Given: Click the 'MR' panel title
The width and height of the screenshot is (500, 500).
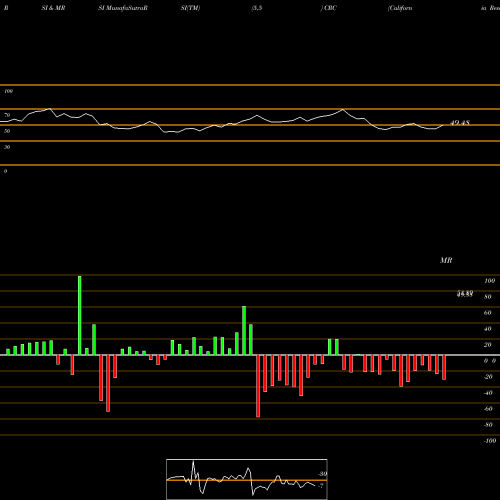Looking at the screenshot, I should [446, 260].
